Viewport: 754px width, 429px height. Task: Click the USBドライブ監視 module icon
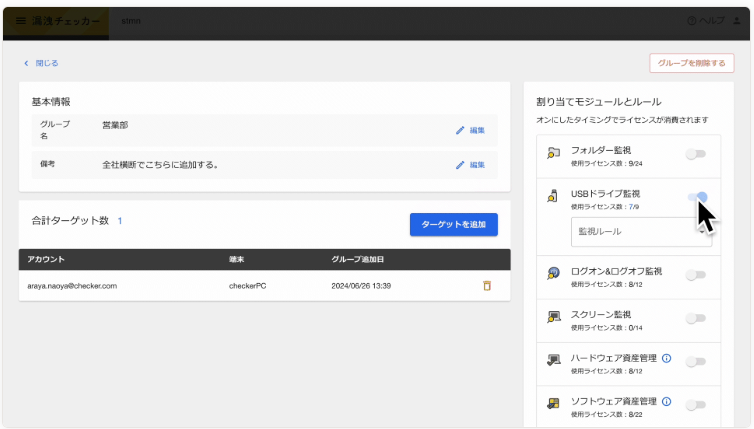tap(553, 196)
